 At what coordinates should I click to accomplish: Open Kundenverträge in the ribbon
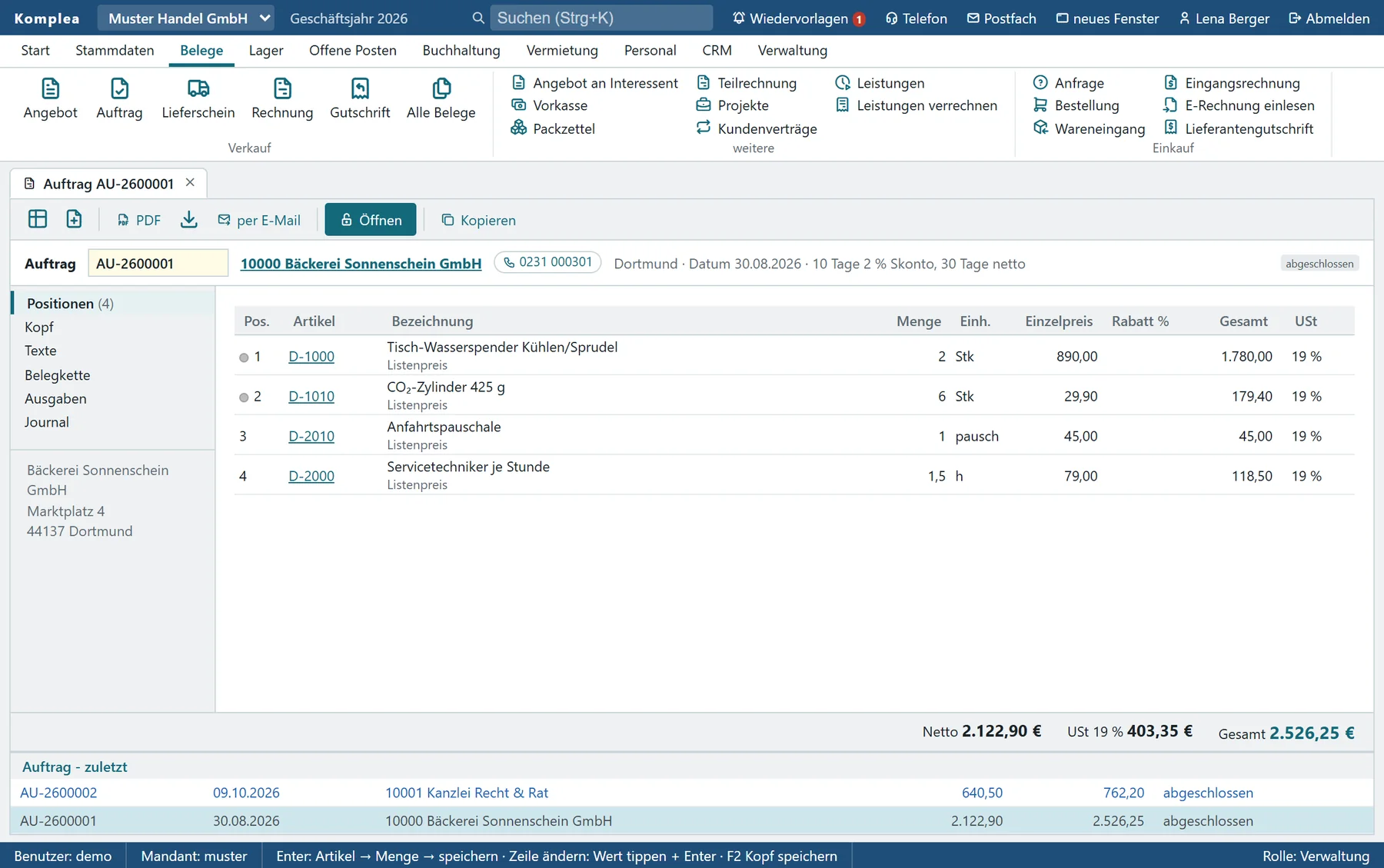pos(757,128)
